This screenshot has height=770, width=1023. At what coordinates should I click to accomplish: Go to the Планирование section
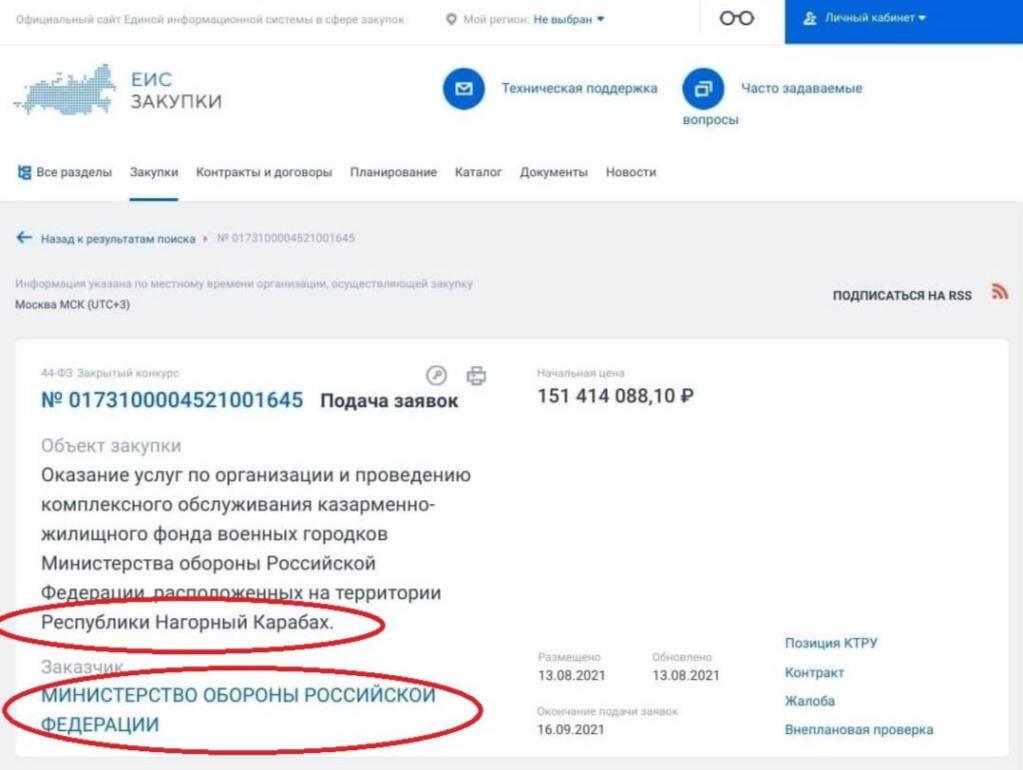click(393, 172)
